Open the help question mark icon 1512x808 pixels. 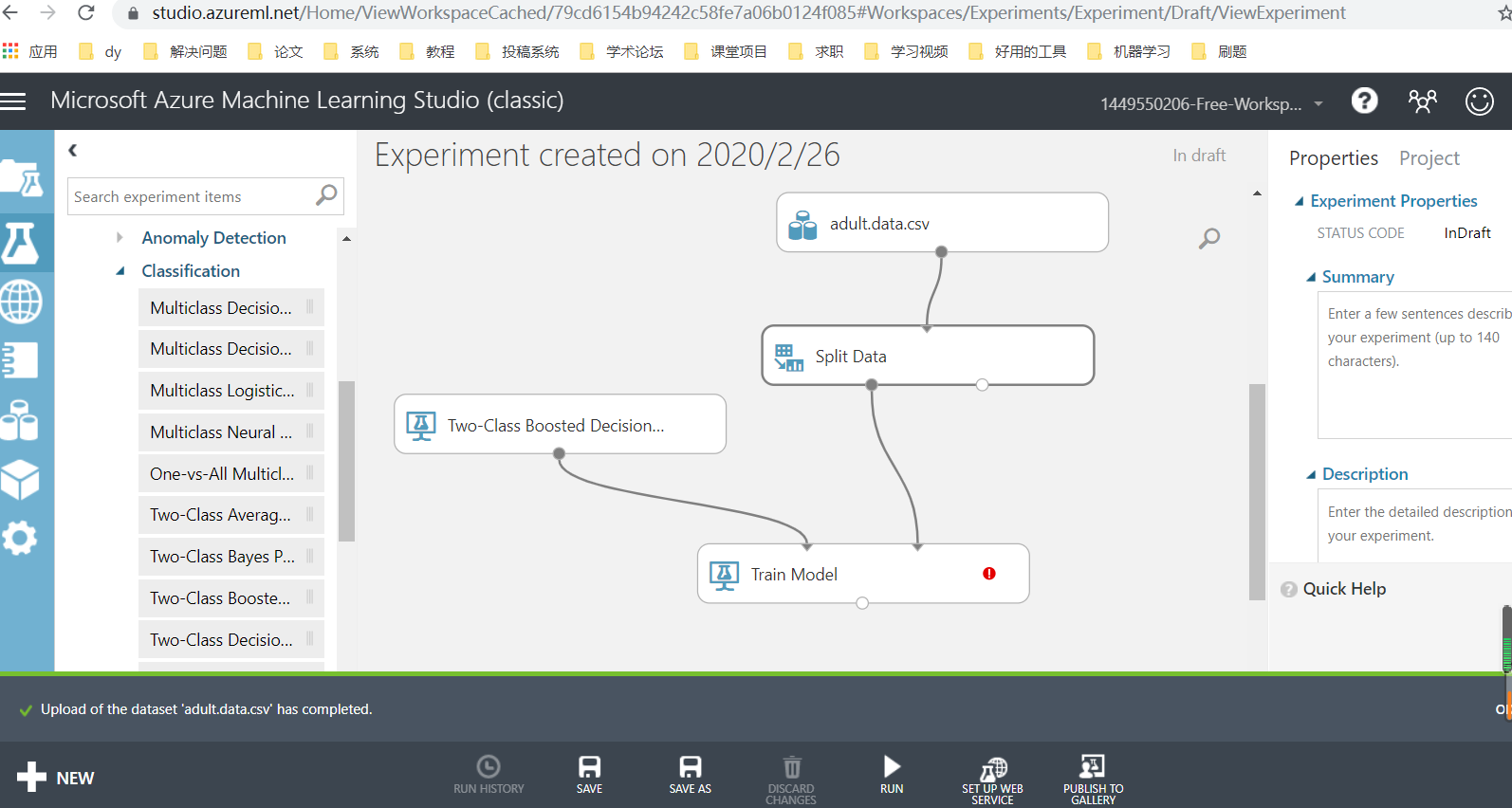pos(1364,101)
